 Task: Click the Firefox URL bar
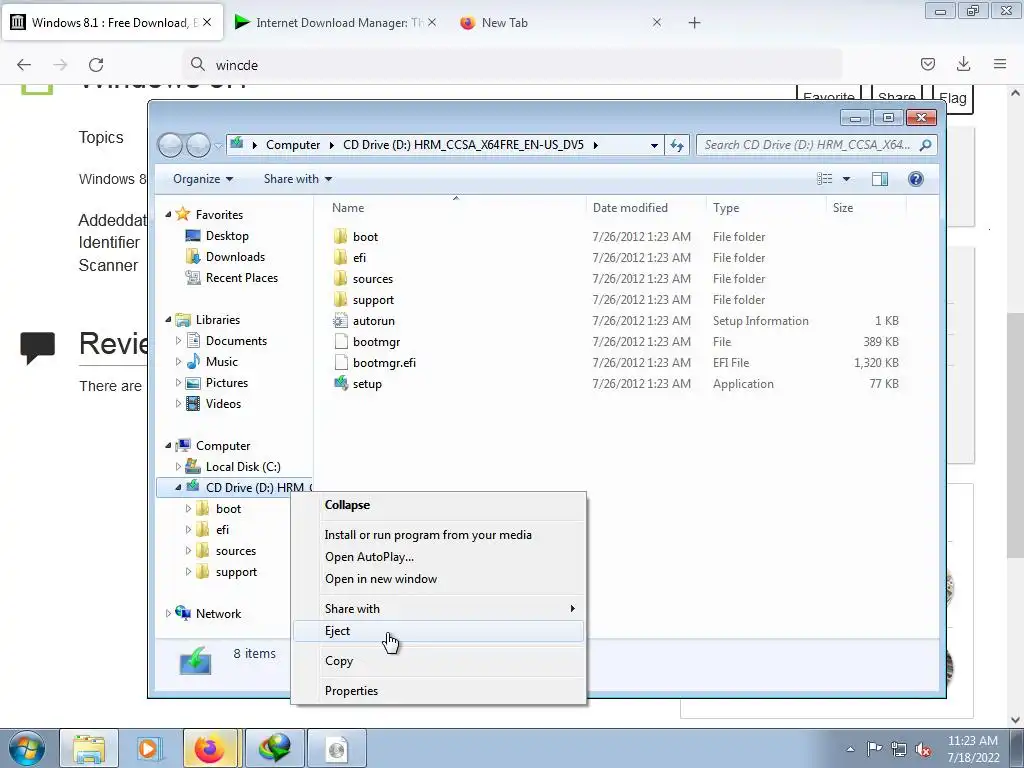coord(512,65)
